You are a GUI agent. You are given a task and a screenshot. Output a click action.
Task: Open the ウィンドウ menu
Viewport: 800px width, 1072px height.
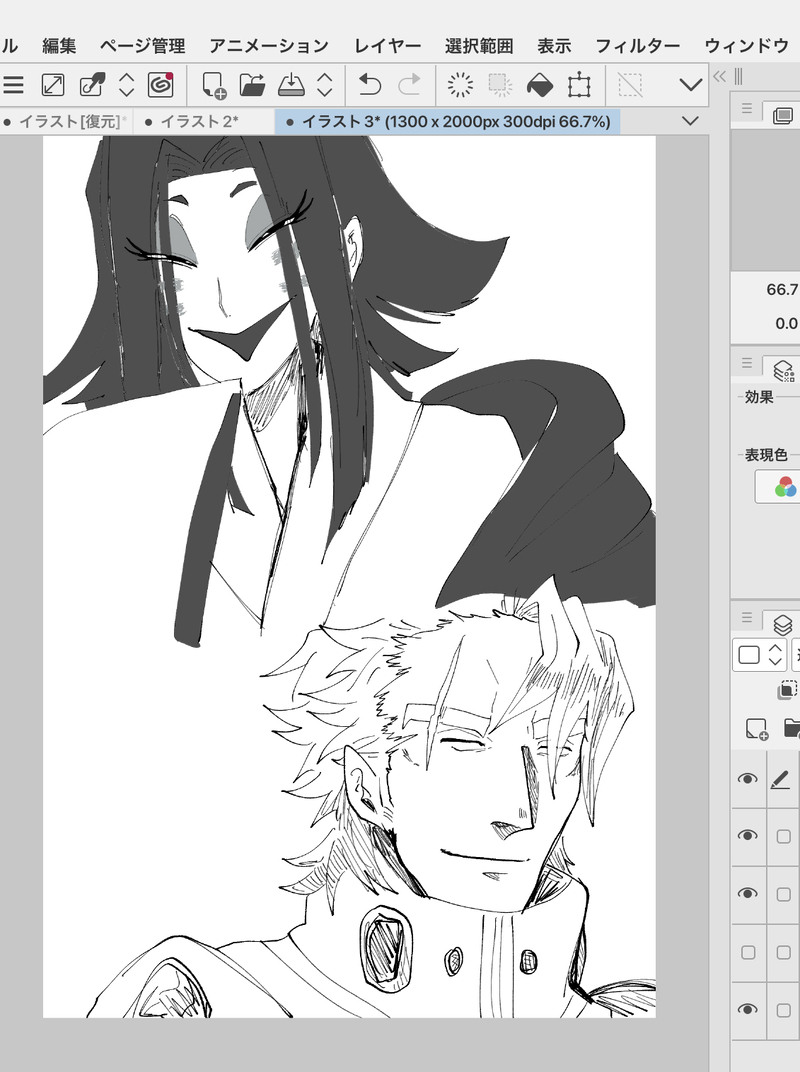tap(747, 46)
